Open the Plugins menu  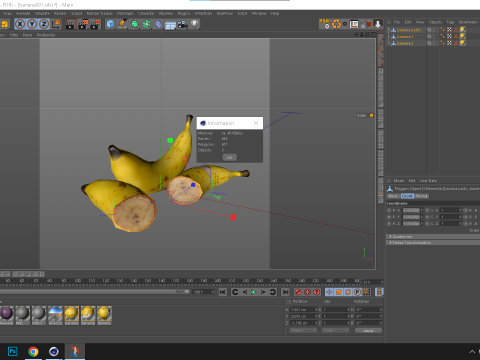coord(184,13)
